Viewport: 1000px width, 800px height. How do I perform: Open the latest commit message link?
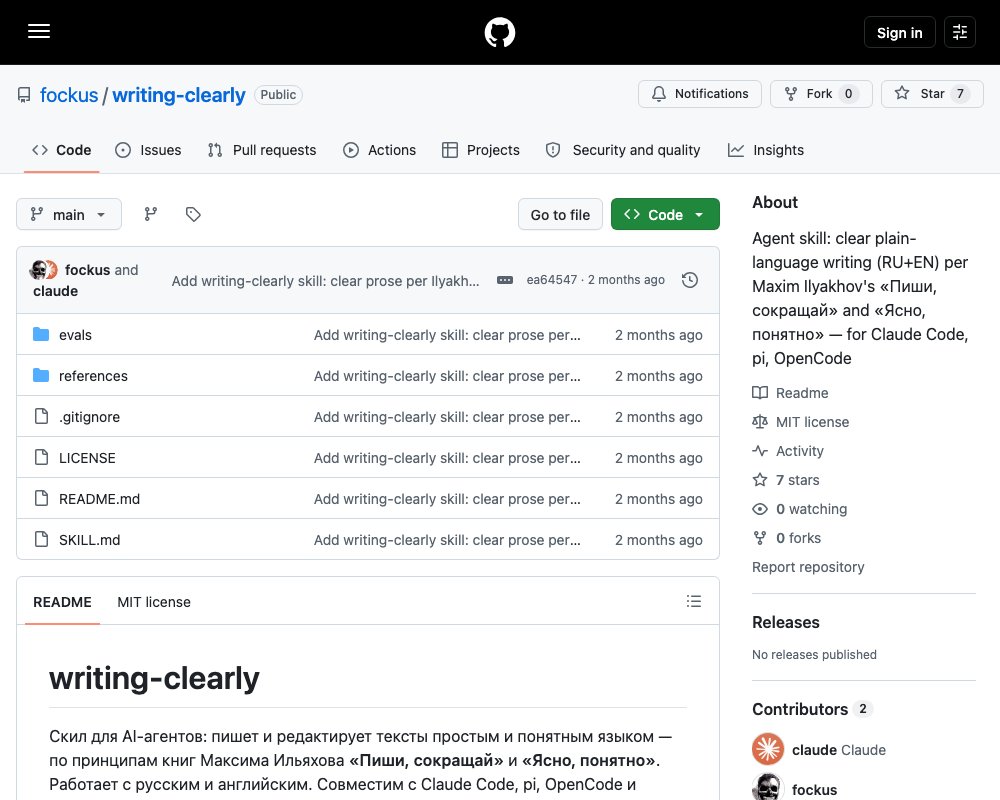tap(325, 281)
